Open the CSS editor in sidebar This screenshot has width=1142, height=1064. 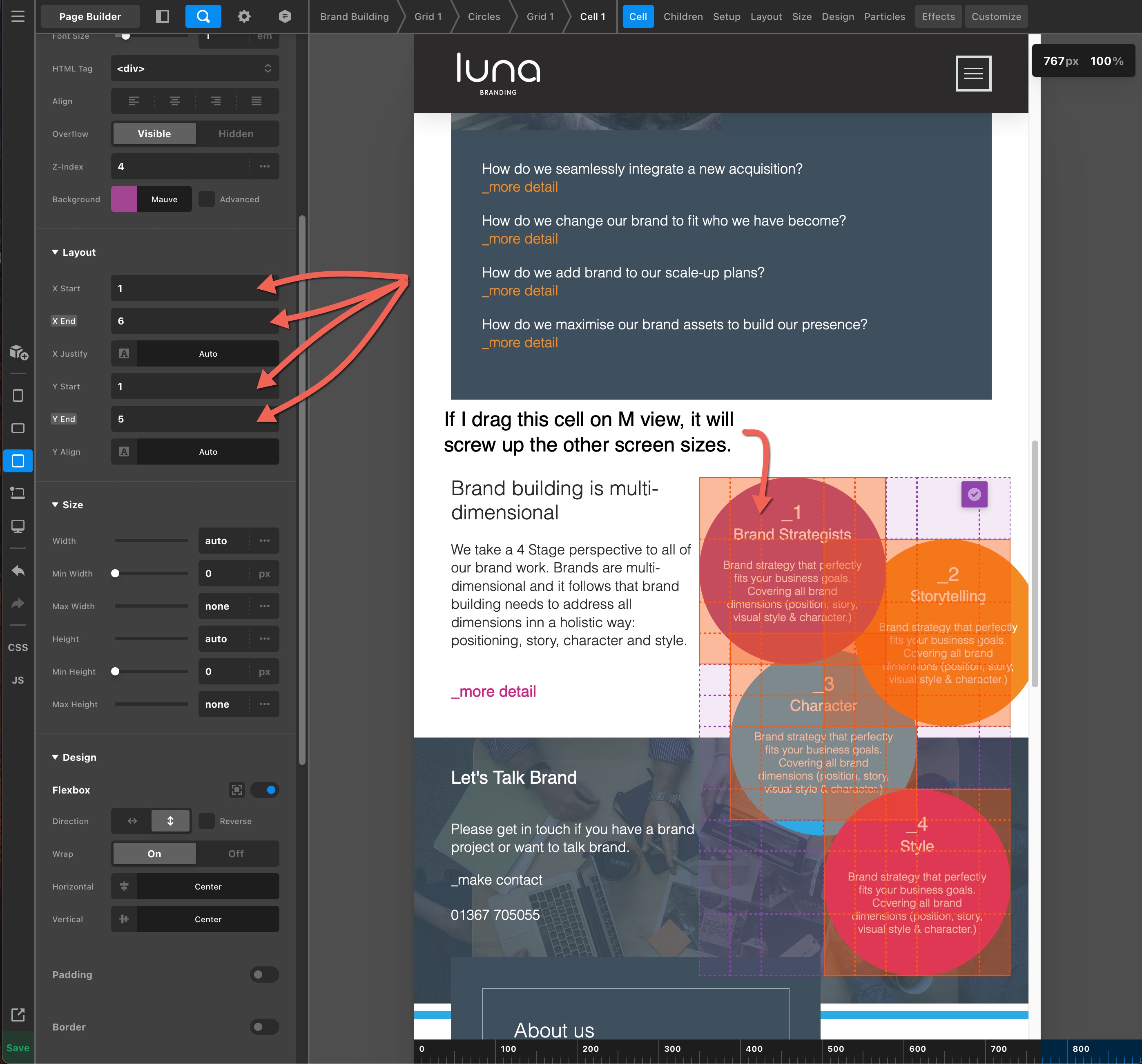(x=18, y=647)
